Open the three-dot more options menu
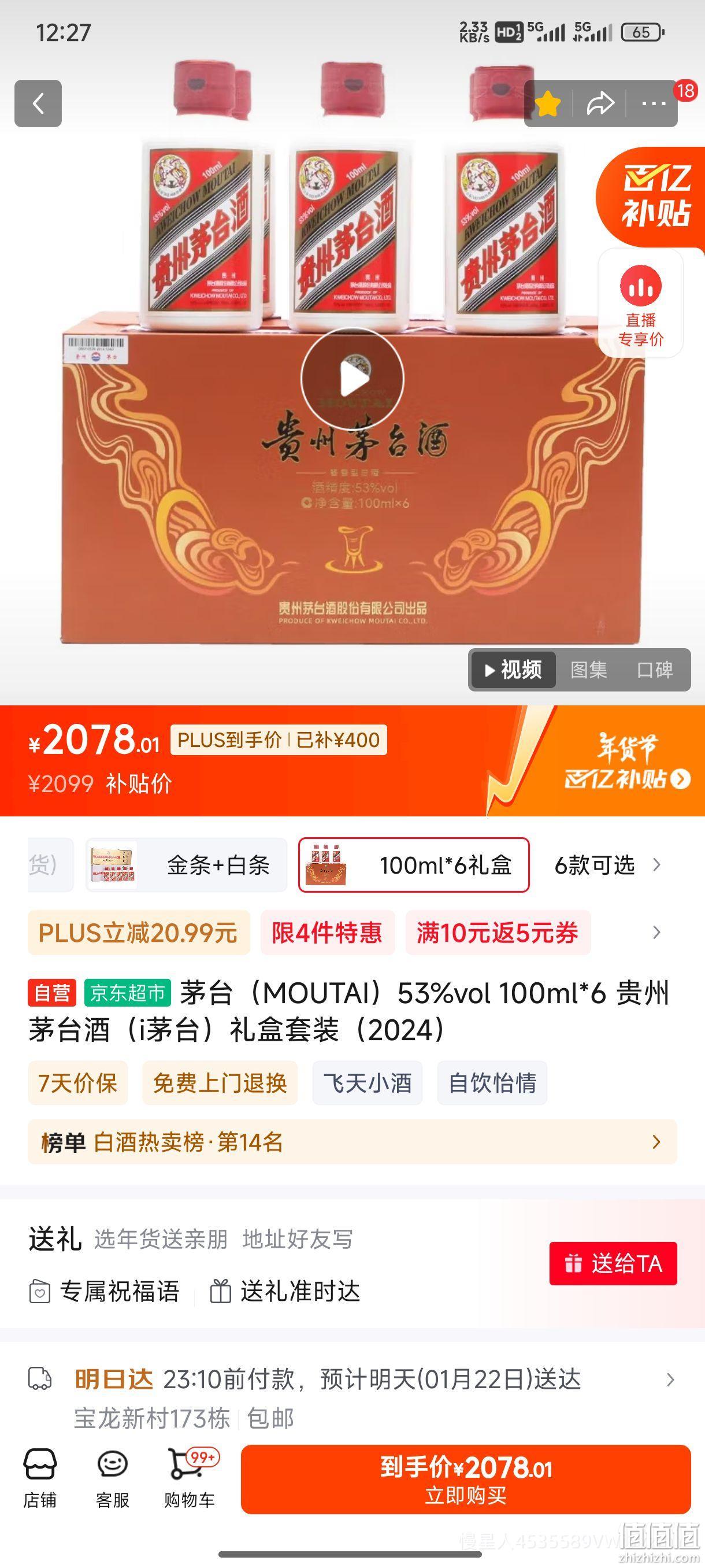Screen dimensions: 705x1568 click(x=654, y=103)
